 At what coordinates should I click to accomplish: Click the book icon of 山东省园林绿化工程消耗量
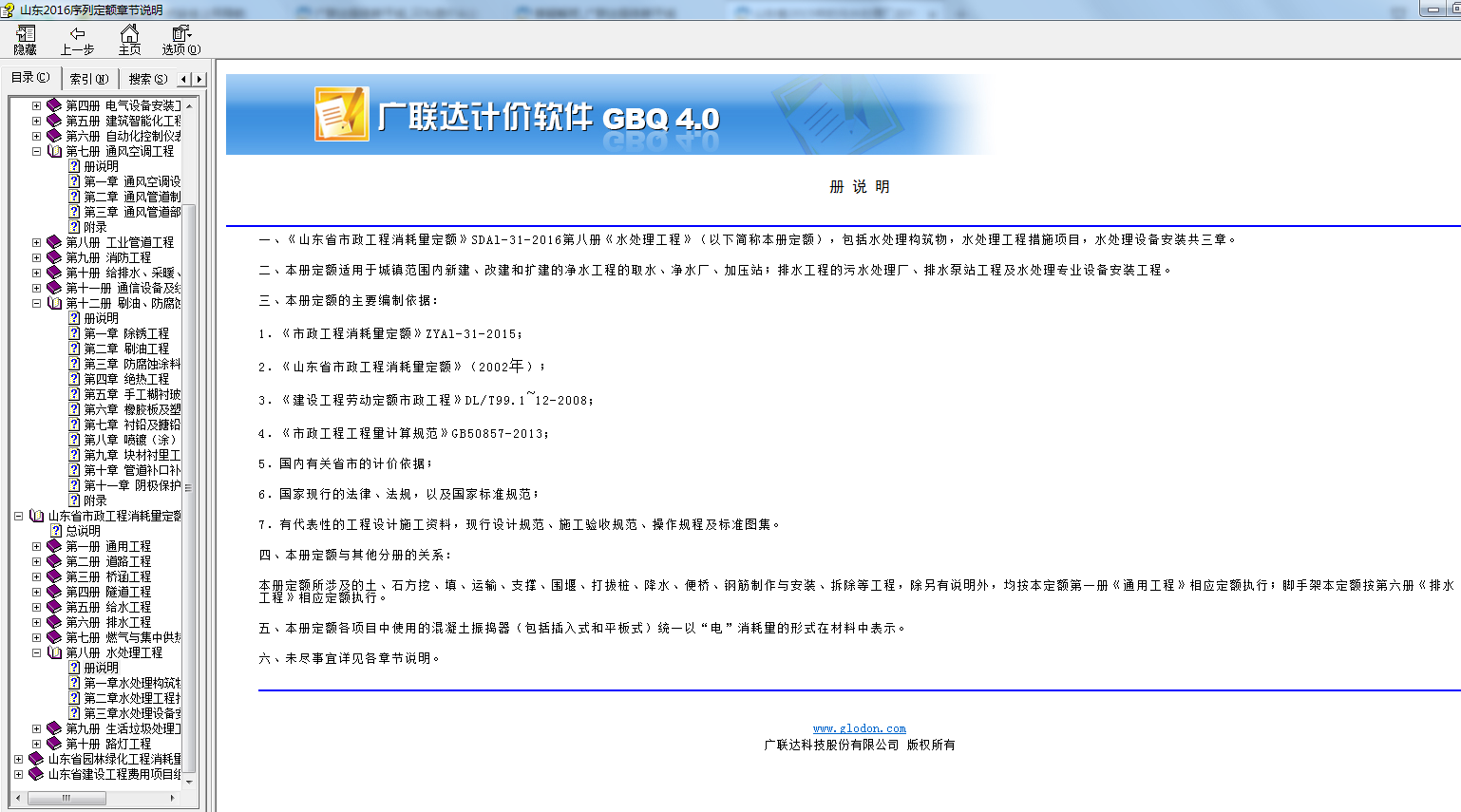[36, 759]
